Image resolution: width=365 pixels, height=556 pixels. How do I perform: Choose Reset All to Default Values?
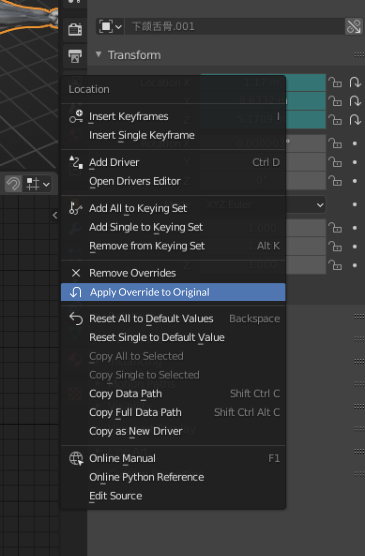tap(173, 318)
